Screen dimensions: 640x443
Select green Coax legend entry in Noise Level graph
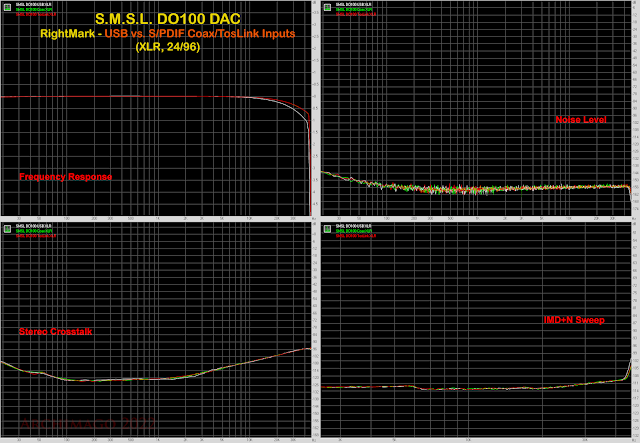coord(354,9)
